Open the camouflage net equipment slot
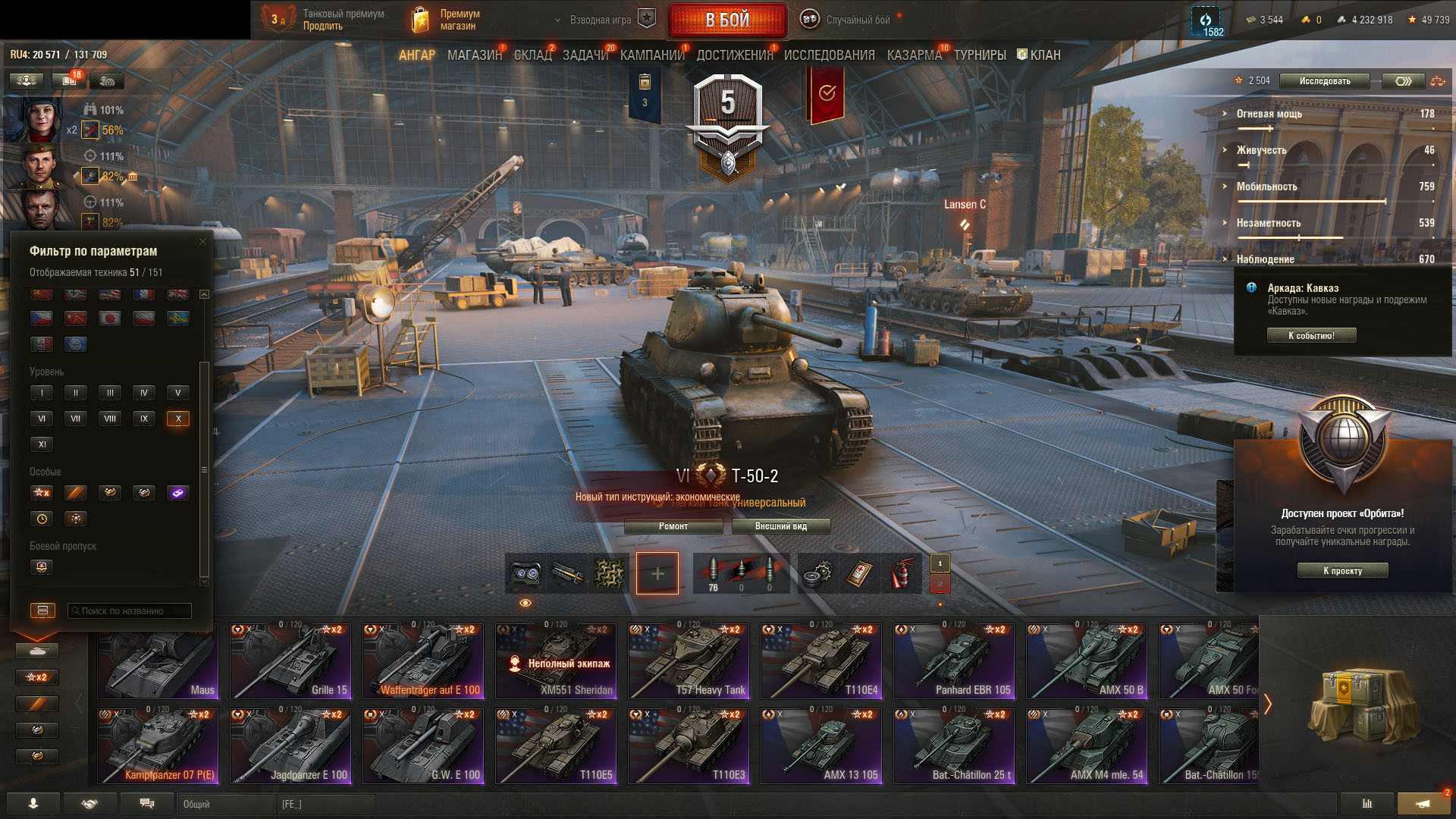 (608, 573)
